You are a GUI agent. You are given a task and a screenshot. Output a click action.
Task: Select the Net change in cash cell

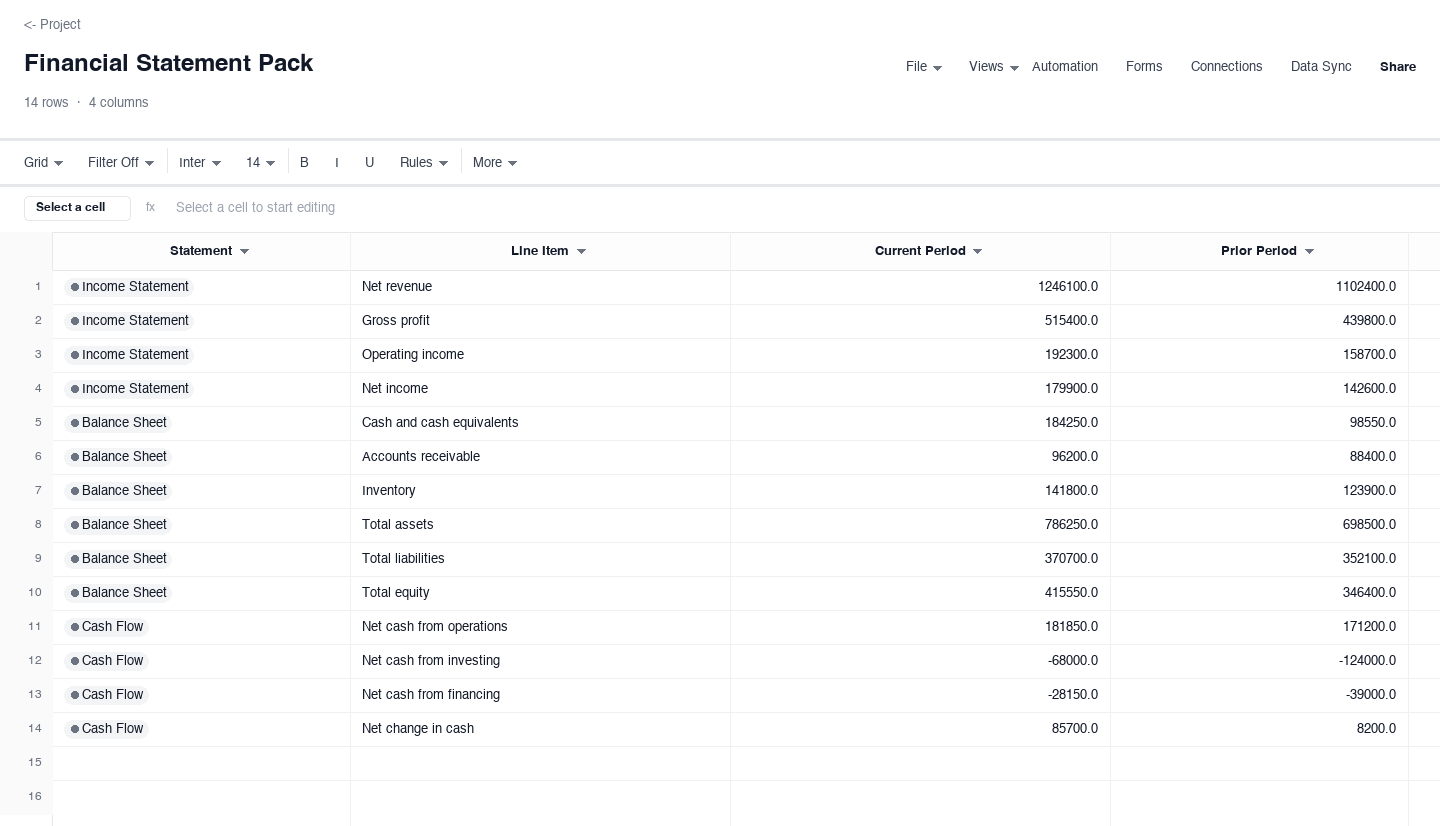tap(540, 729)
